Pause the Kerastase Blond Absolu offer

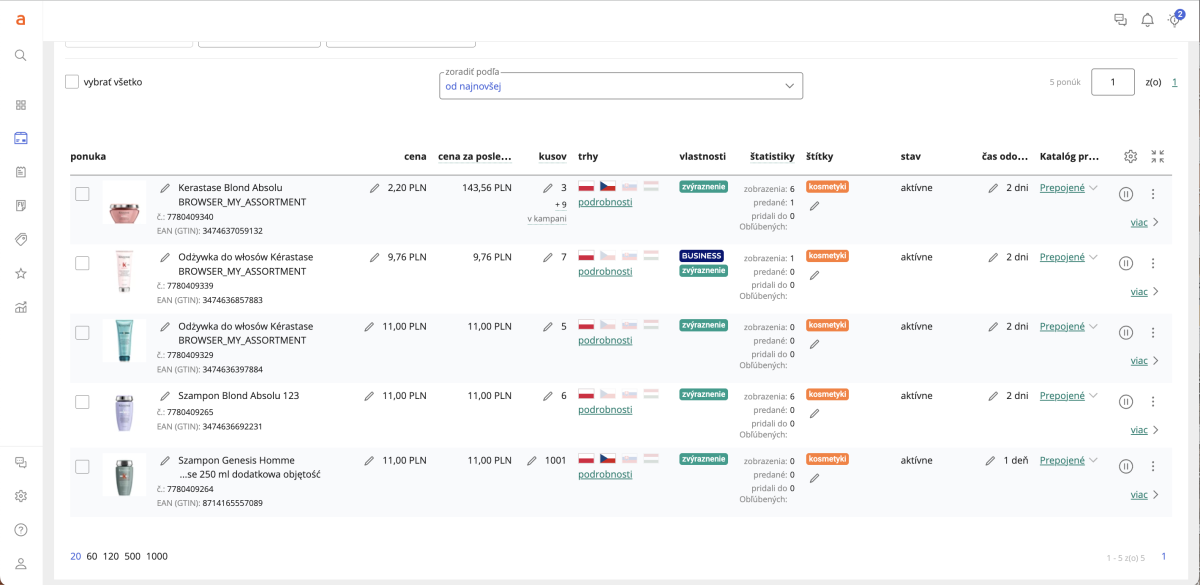click(1126, 194)
